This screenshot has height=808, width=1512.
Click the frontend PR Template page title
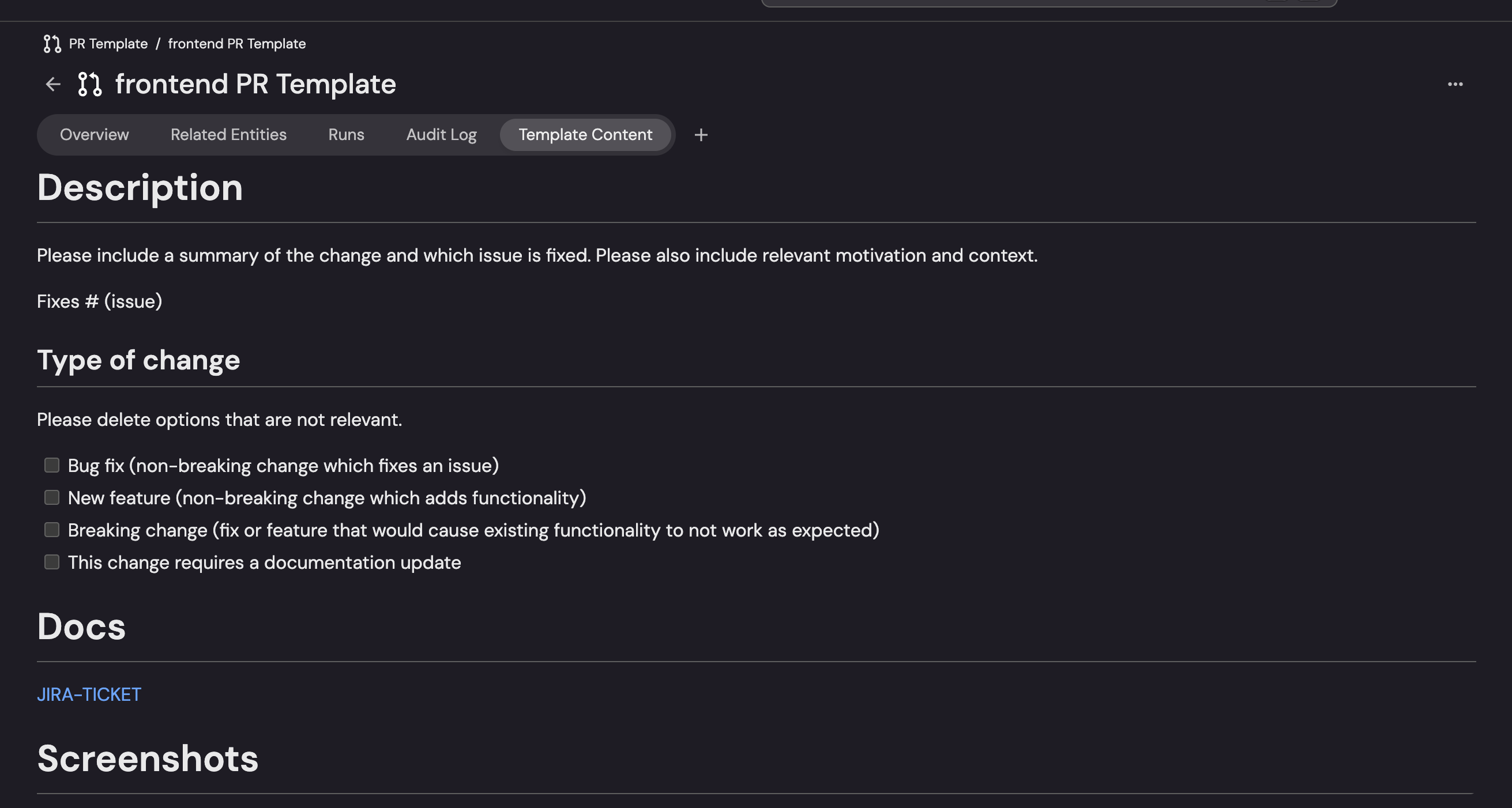(x=255, y=85)
